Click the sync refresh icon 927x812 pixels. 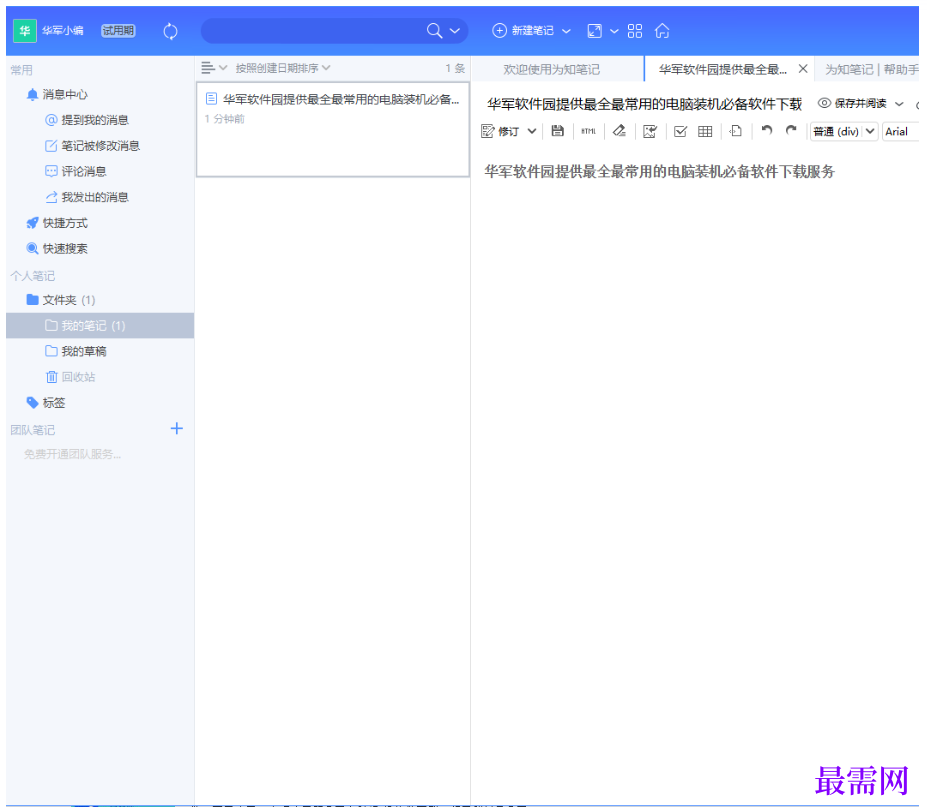pyautogui.click(x=170, y=31)
